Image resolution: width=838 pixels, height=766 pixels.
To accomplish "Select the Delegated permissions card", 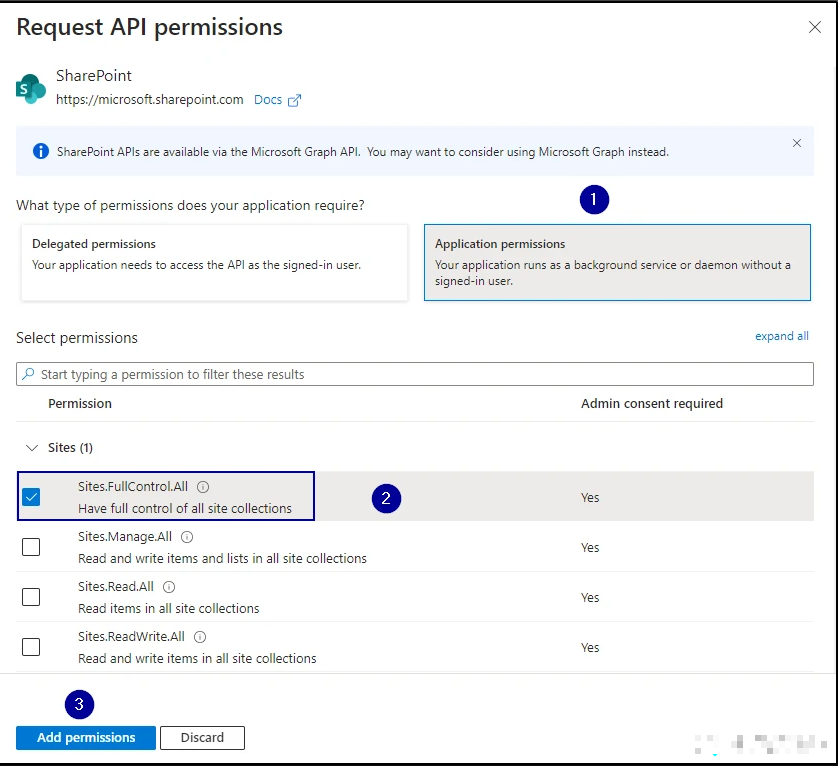I will pyautogui.click(x=214, y=262).
